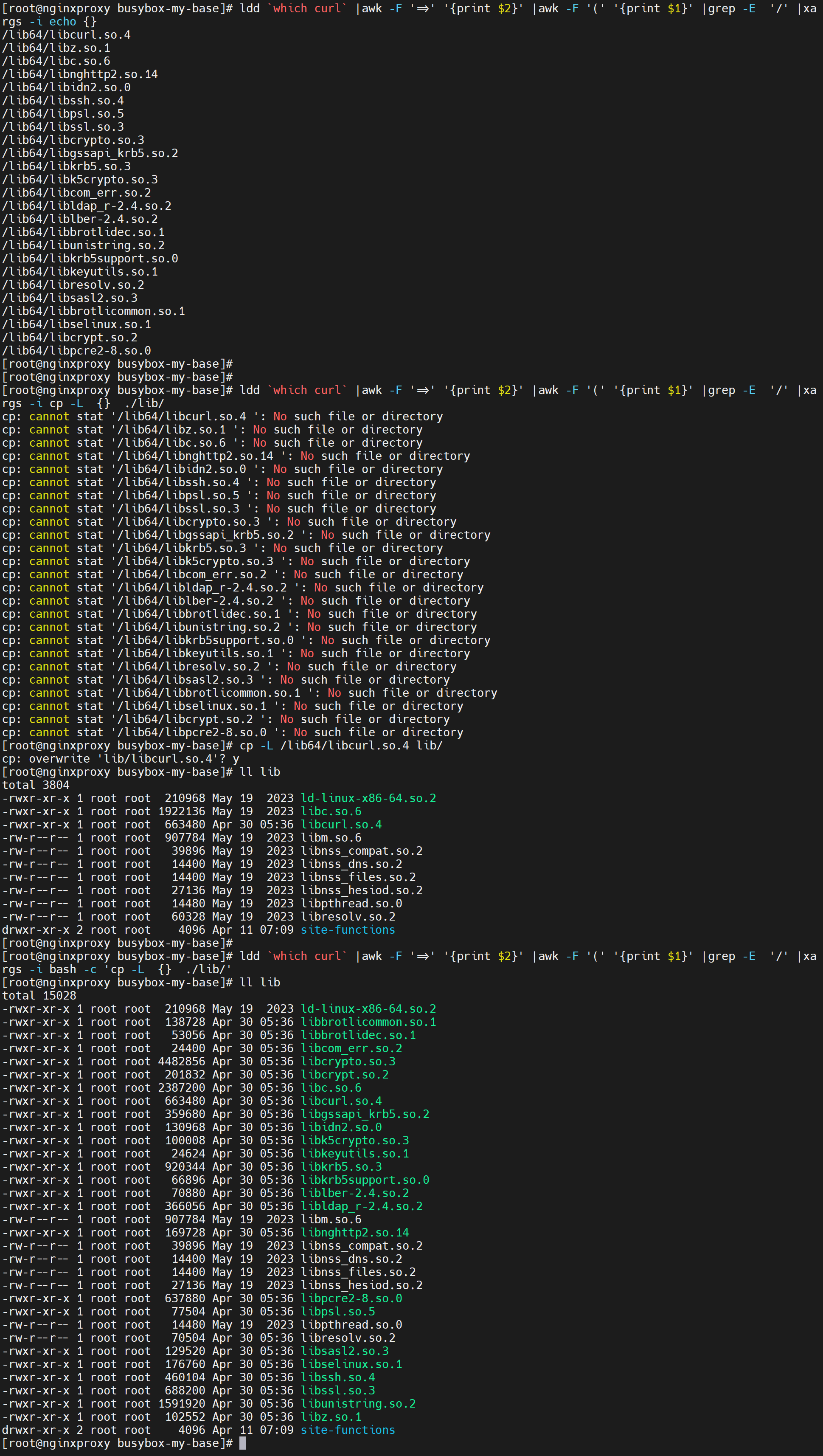Click libnghttp2.so.14 filename in lib listing
The height and width of the screenshot is (1456, 823).
pyautogui.click(x=354, y=1232)
